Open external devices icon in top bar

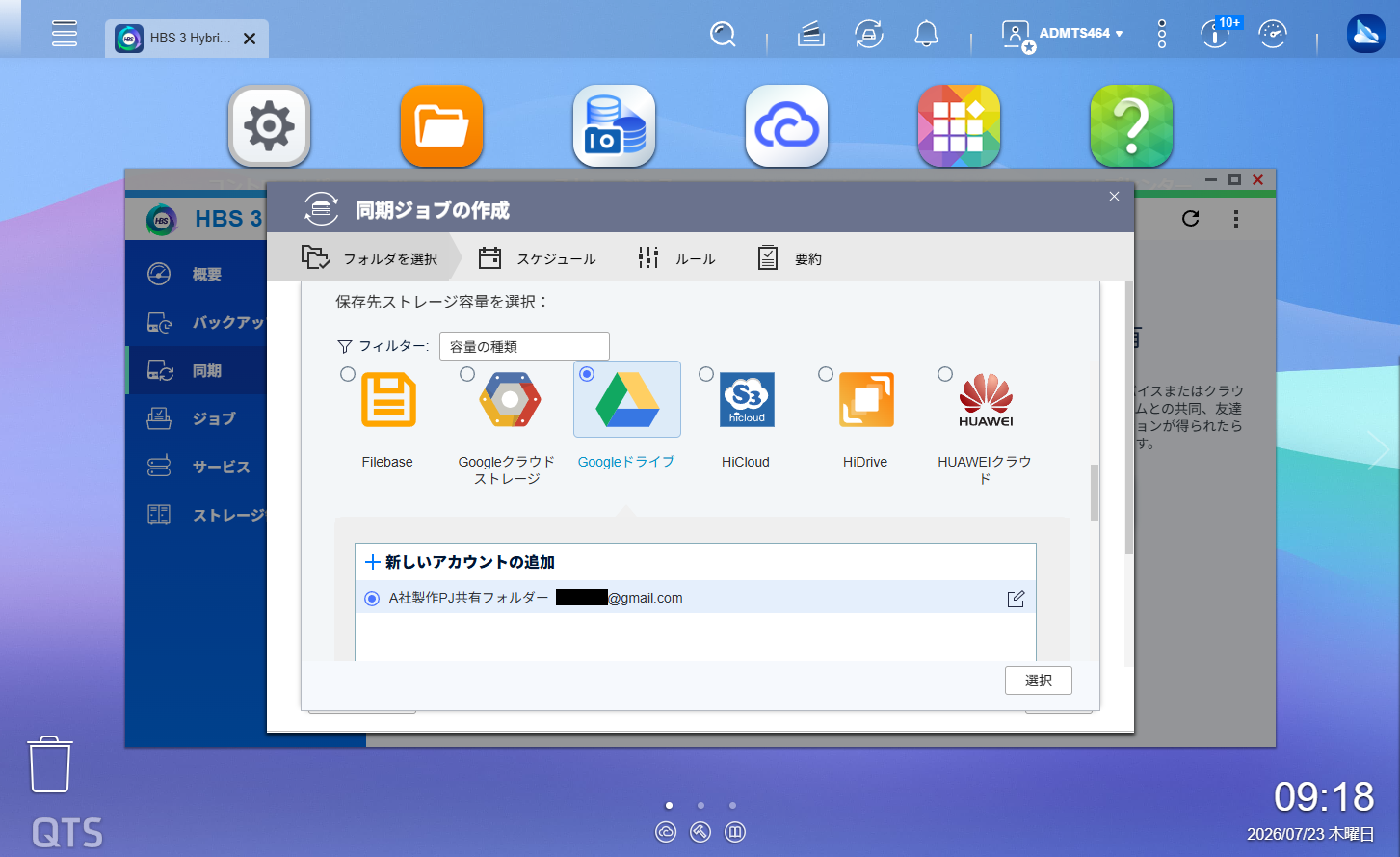[869, 35]
